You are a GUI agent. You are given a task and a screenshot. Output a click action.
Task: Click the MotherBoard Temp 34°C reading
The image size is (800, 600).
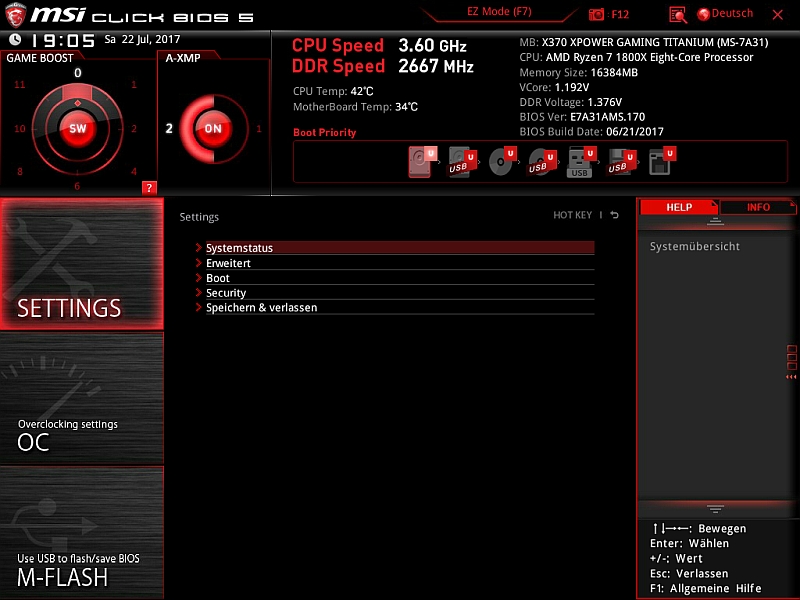(x=355, y=107)
